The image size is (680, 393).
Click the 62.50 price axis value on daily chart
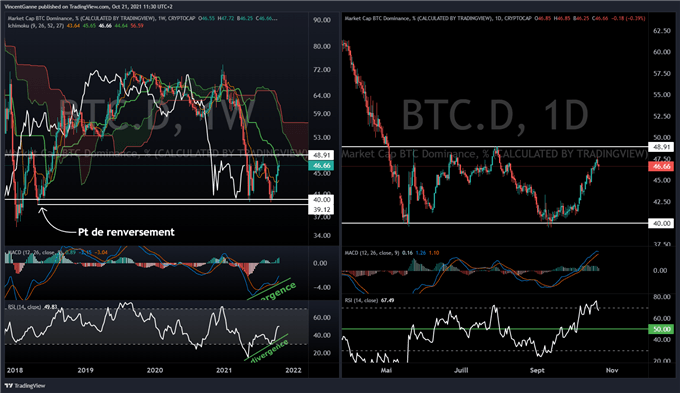point(662,31)
